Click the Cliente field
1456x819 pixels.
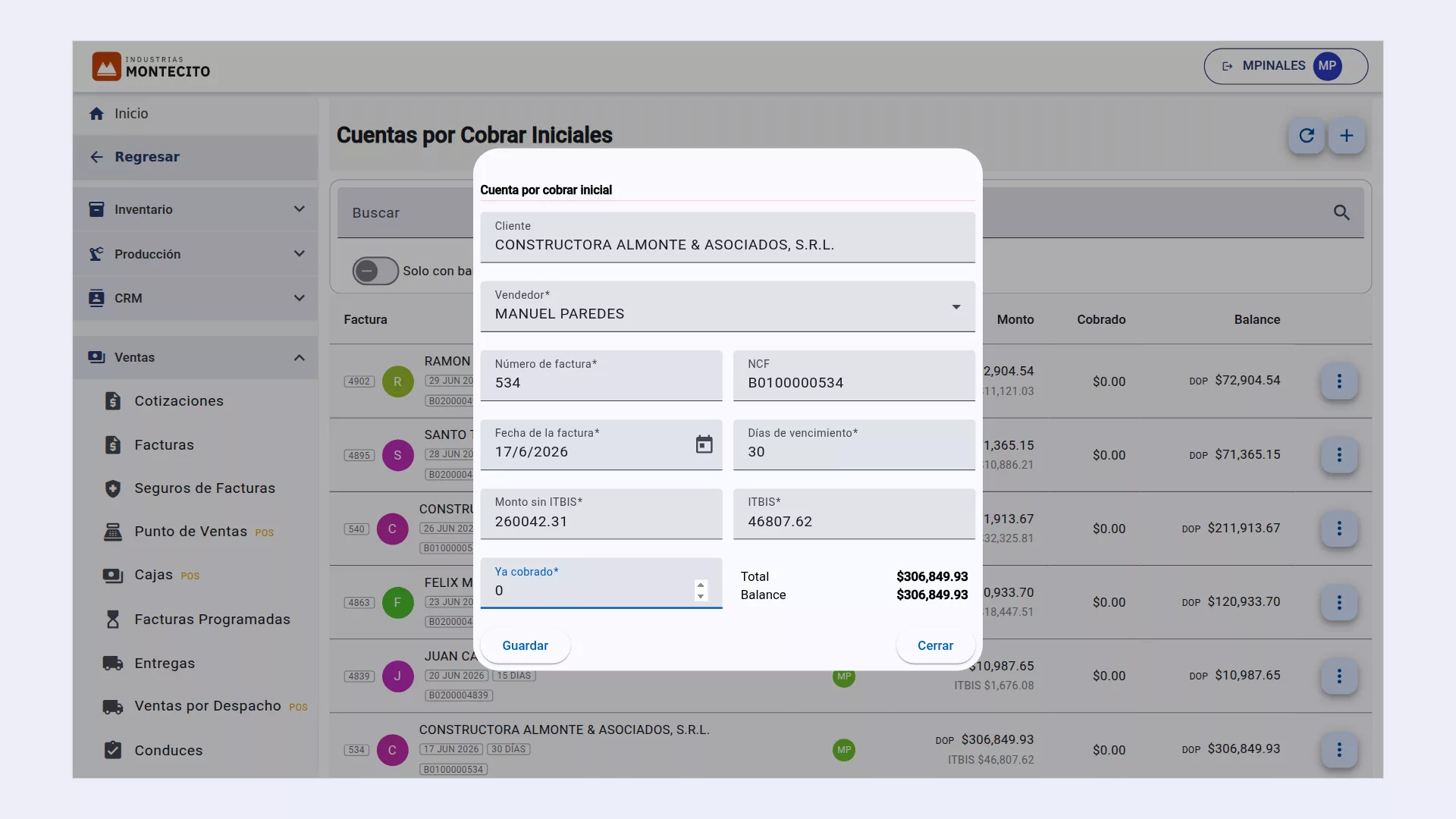pos(727,237)
